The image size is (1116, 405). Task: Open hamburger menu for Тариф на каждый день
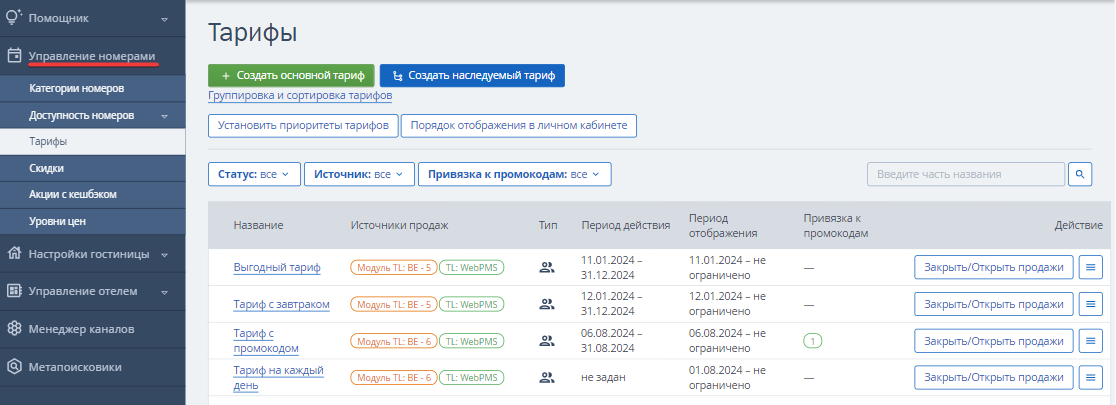[x=1090, y=377]
